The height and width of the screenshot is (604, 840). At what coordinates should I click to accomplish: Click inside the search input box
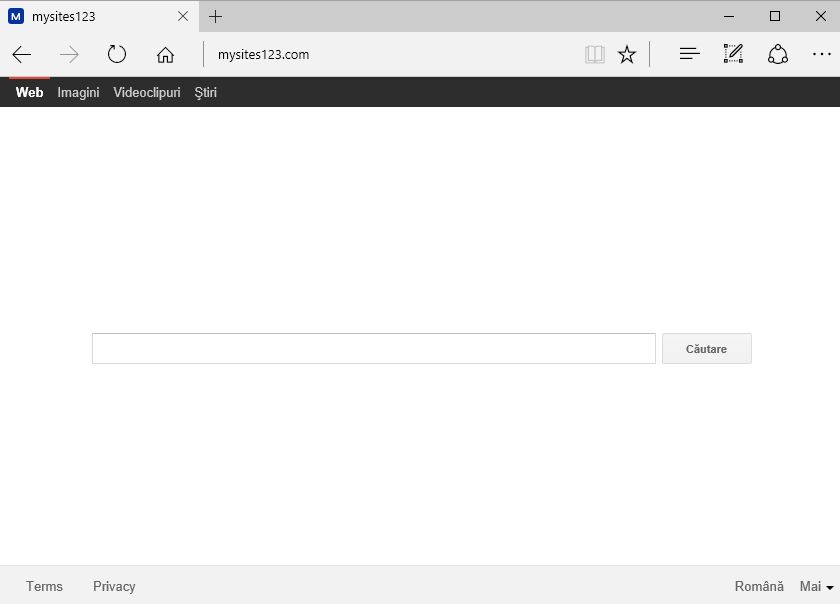[373, 348]
